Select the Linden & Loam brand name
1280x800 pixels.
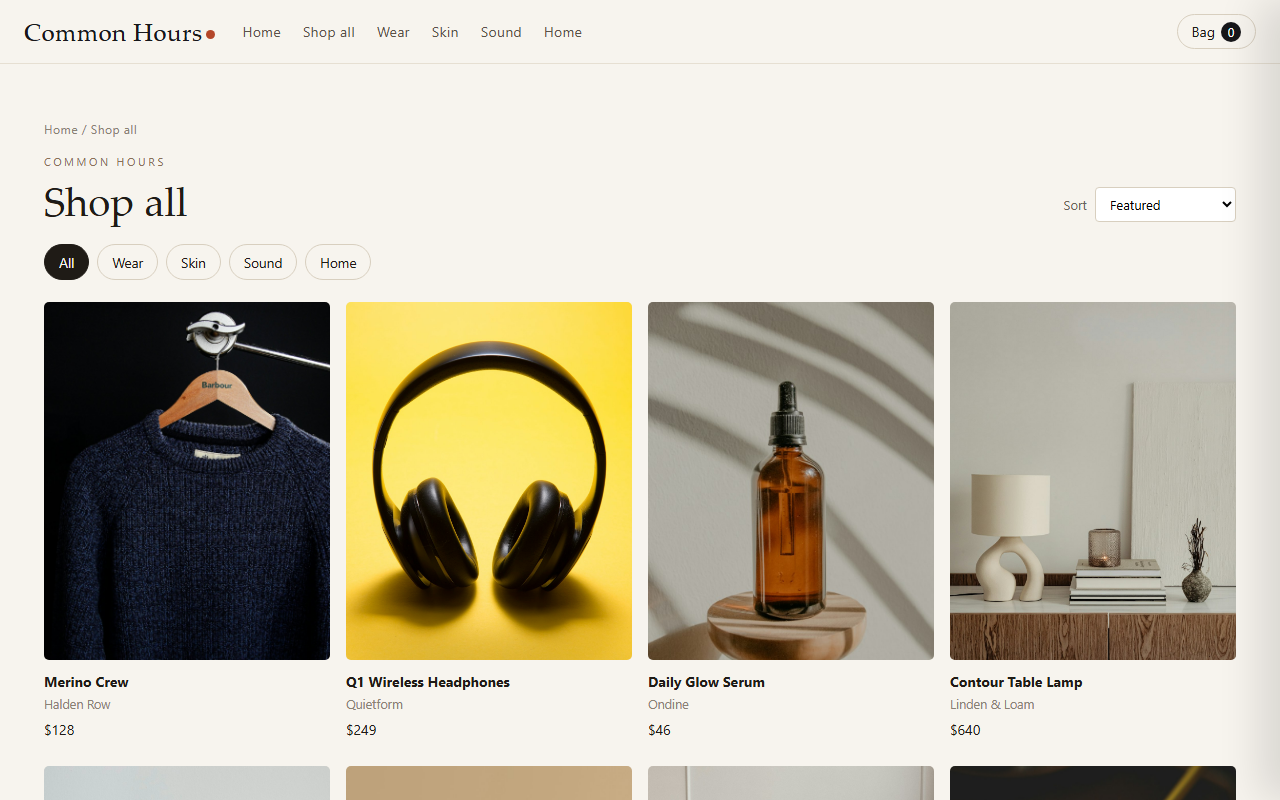coord(992,705)
